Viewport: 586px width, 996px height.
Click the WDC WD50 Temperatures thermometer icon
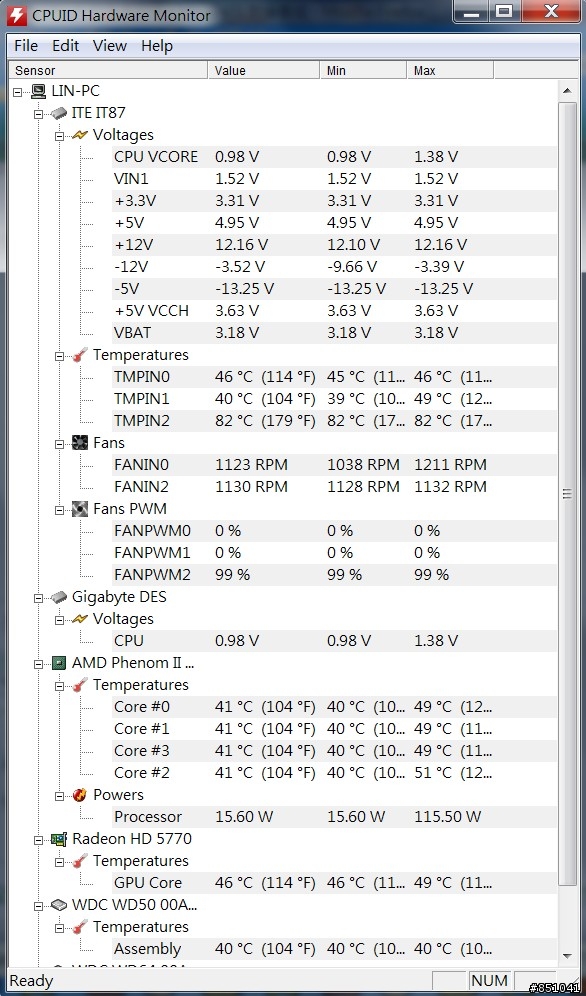coord(80,927)
